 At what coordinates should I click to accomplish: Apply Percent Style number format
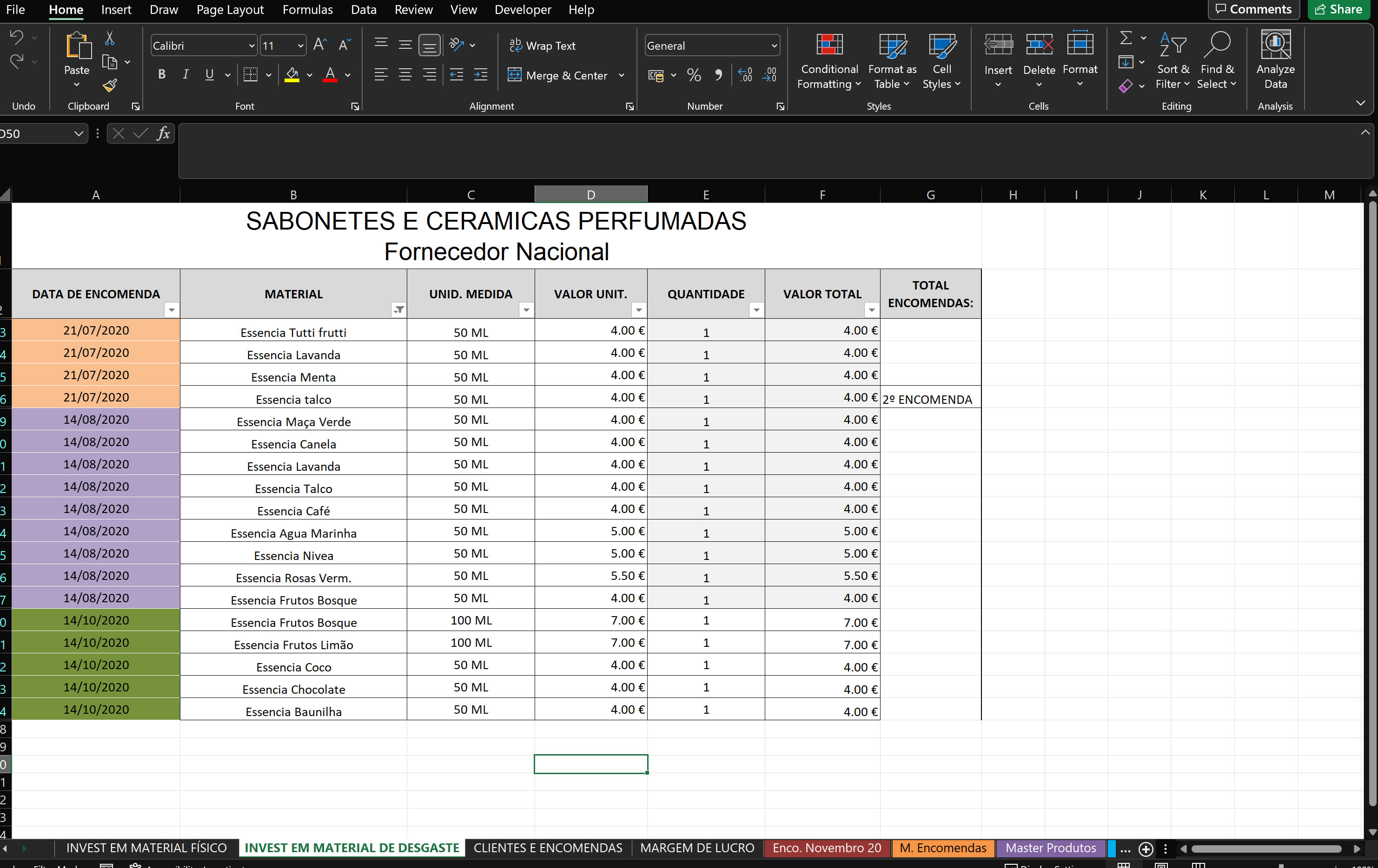pos(694,75)
